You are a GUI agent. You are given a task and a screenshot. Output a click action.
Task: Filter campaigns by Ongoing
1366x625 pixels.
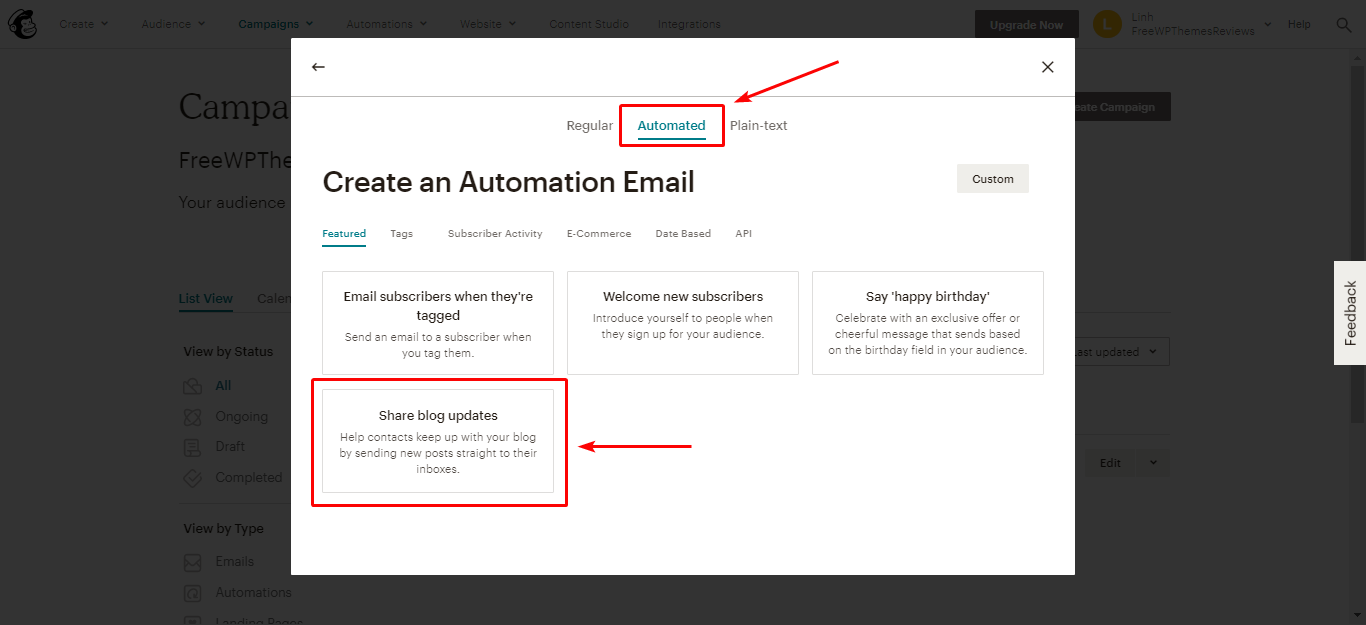coord(242,417)
